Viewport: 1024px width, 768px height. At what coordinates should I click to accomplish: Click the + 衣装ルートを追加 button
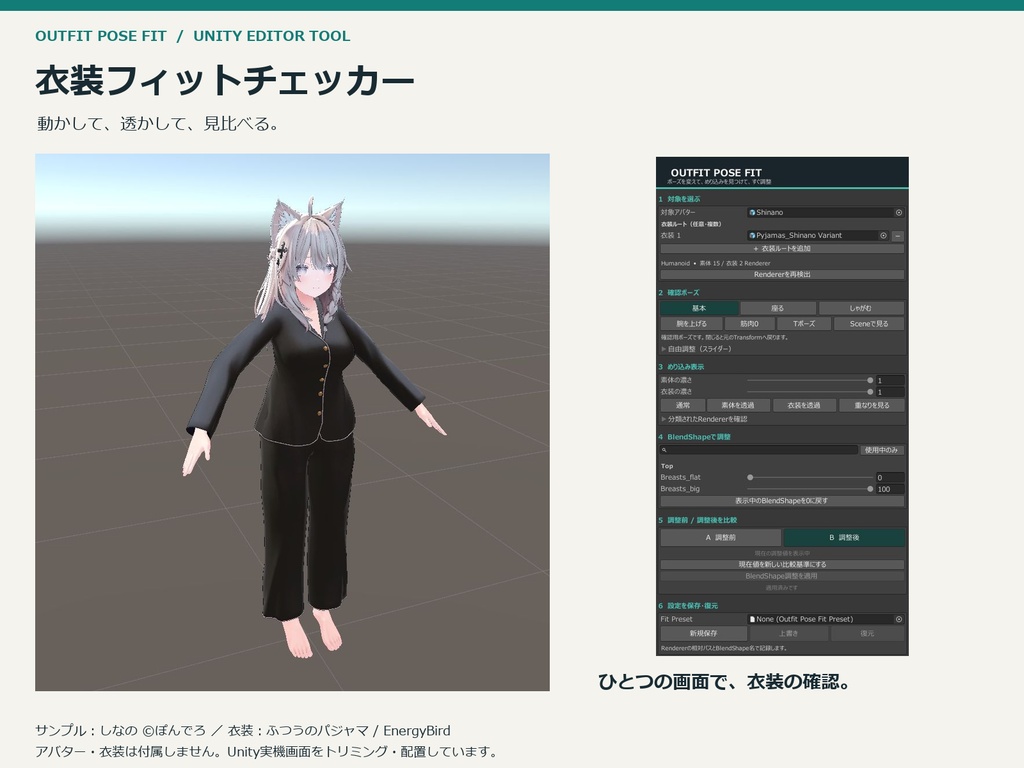[x=782, y=249]
